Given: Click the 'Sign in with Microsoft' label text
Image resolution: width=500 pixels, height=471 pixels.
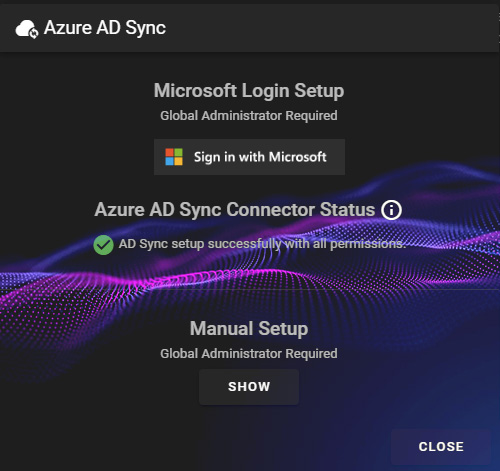Looking at the screenshot, I should pos(260,157).
